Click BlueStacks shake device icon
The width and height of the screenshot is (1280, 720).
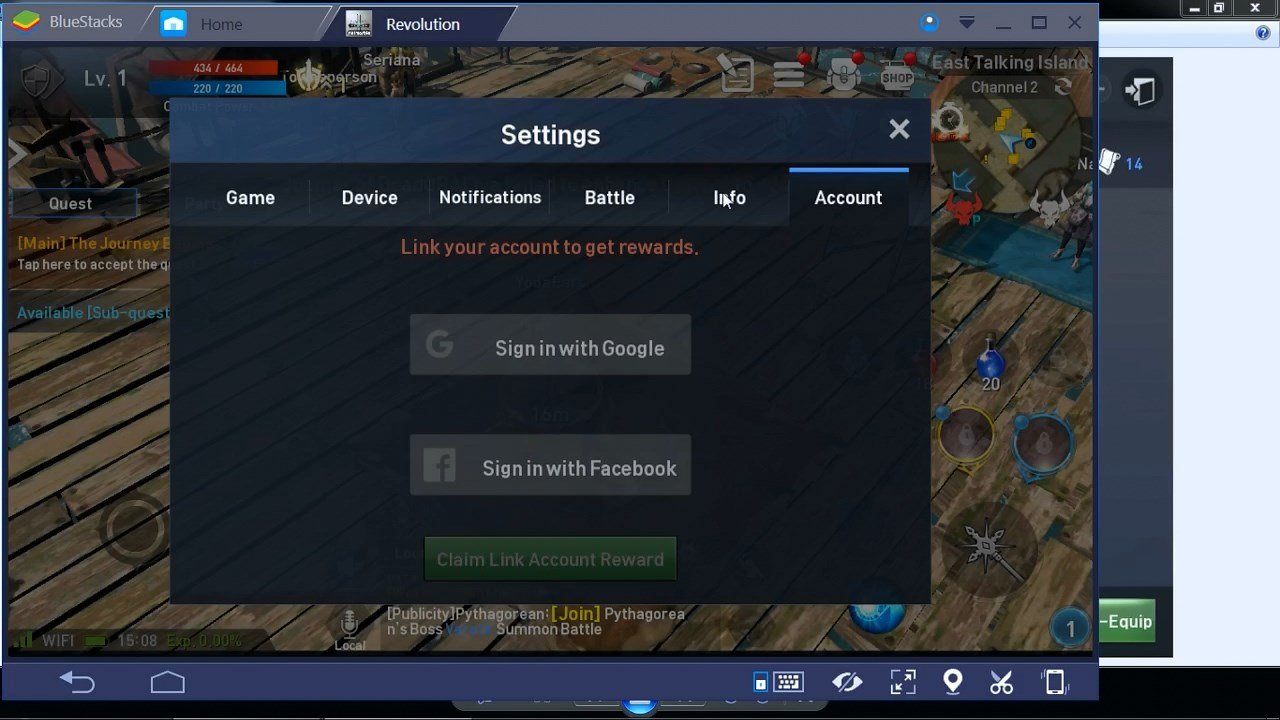coord(1054,682)
